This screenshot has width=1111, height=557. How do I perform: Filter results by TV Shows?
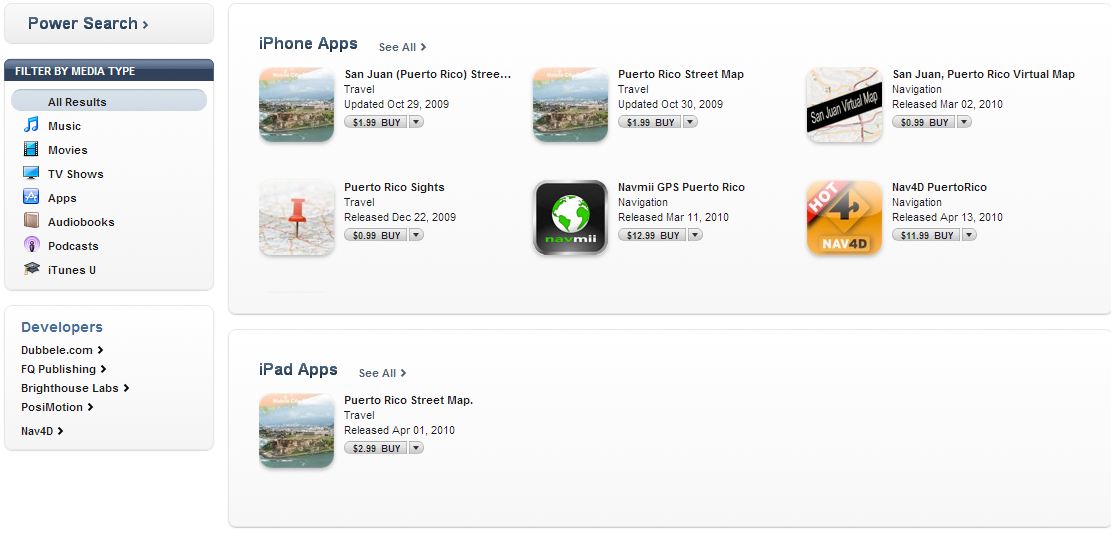click(75, 174)
